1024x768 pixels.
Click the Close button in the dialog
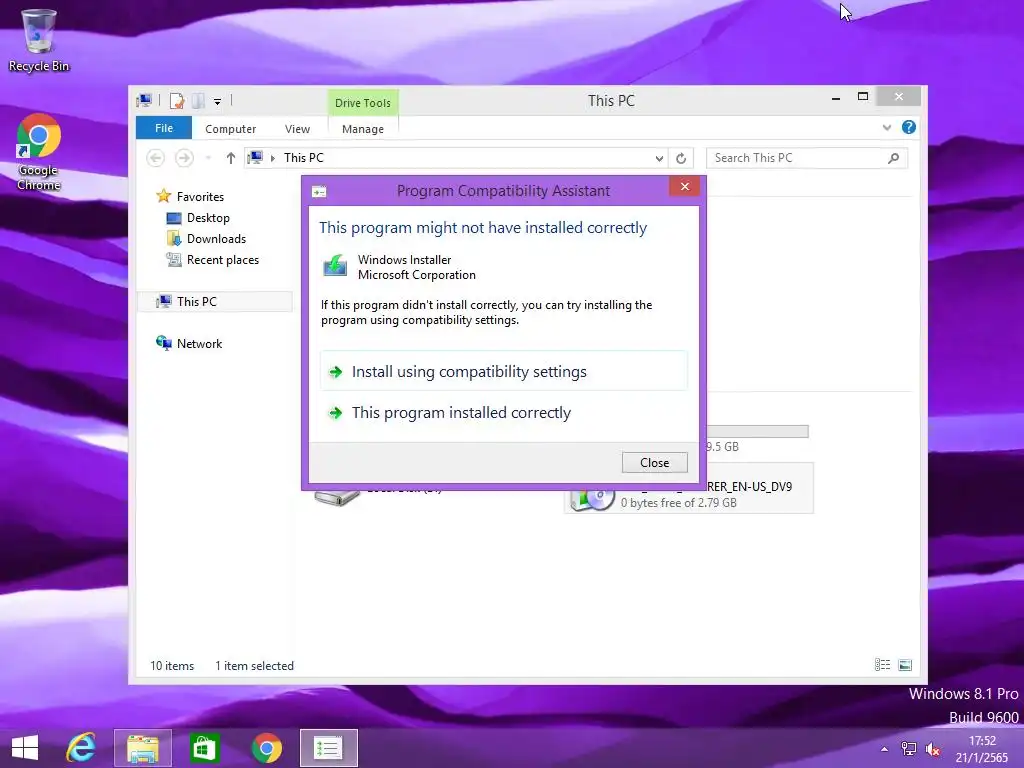654,462
